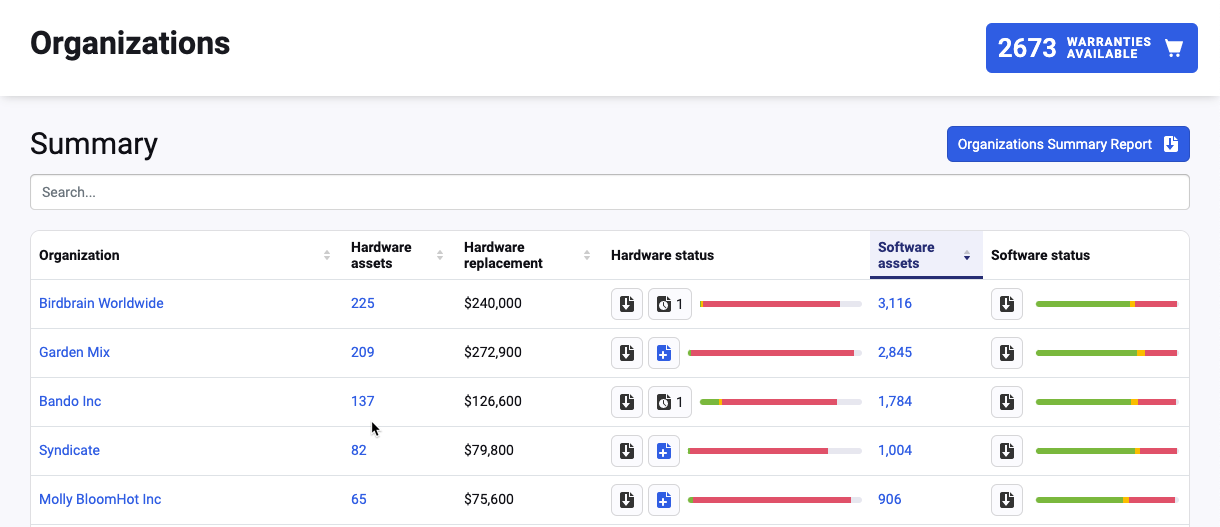Click in the Search field
Viewport: 1220px width, 527px height.
pos(609,192)
